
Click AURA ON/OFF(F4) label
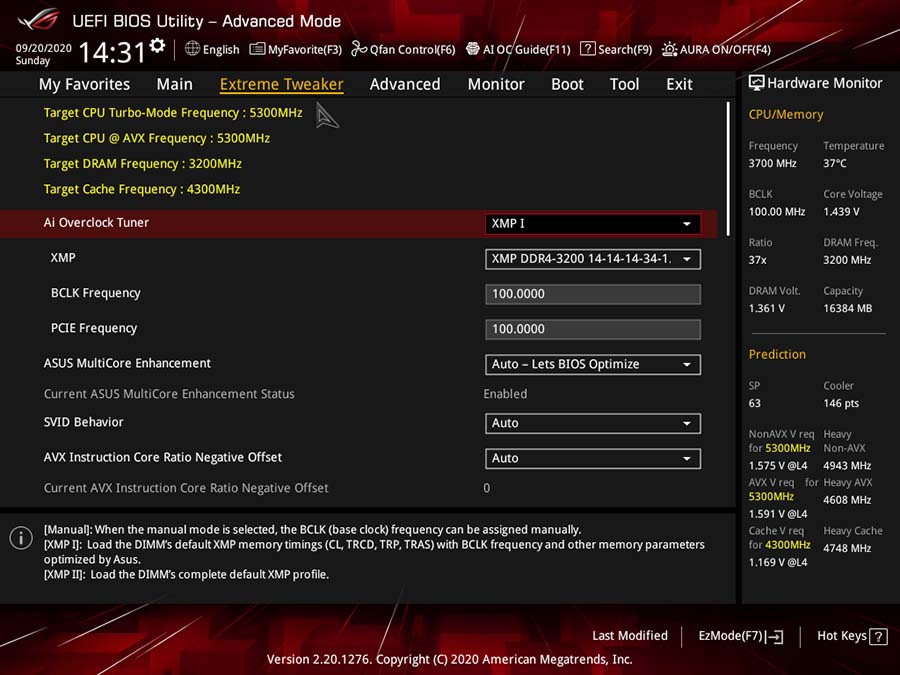point(725,50)
